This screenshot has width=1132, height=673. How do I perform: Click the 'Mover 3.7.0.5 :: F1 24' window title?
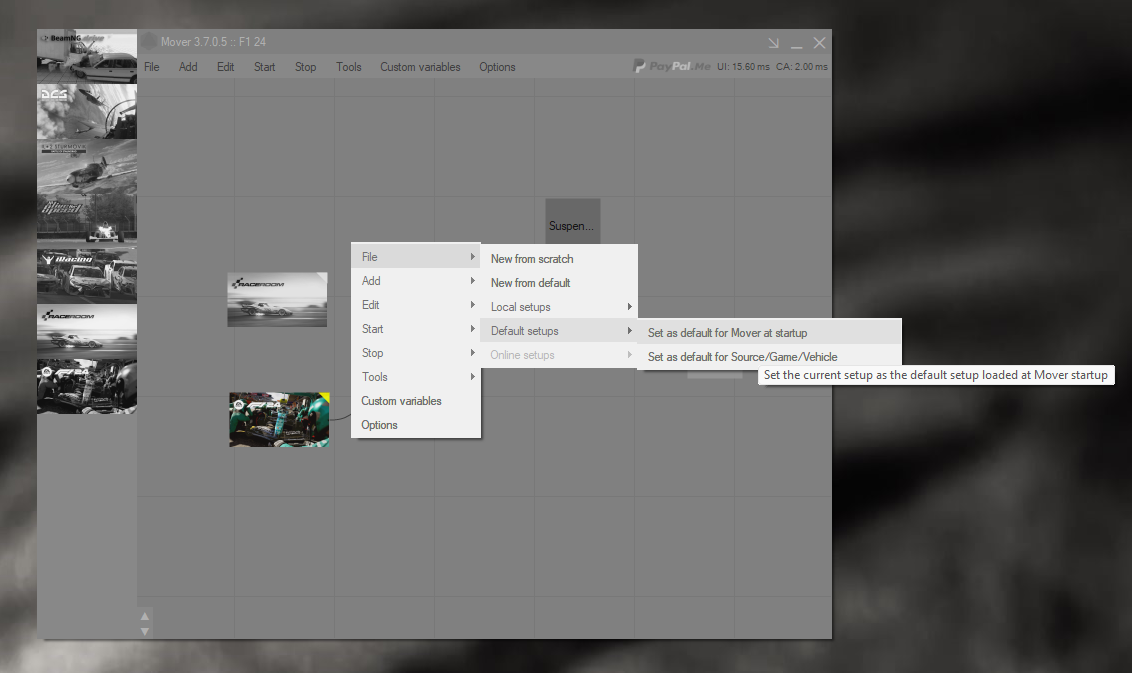pos(213,42)
